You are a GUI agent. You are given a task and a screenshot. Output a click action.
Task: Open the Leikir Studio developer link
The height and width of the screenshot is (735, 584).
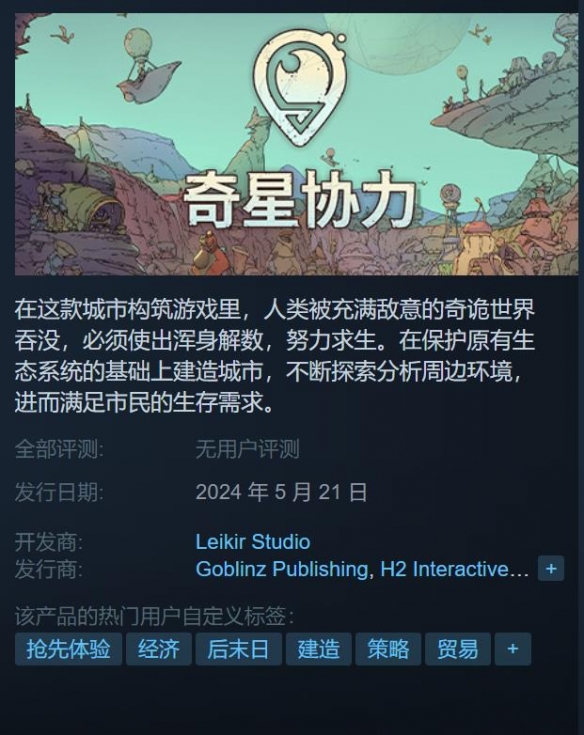point(253,542)
